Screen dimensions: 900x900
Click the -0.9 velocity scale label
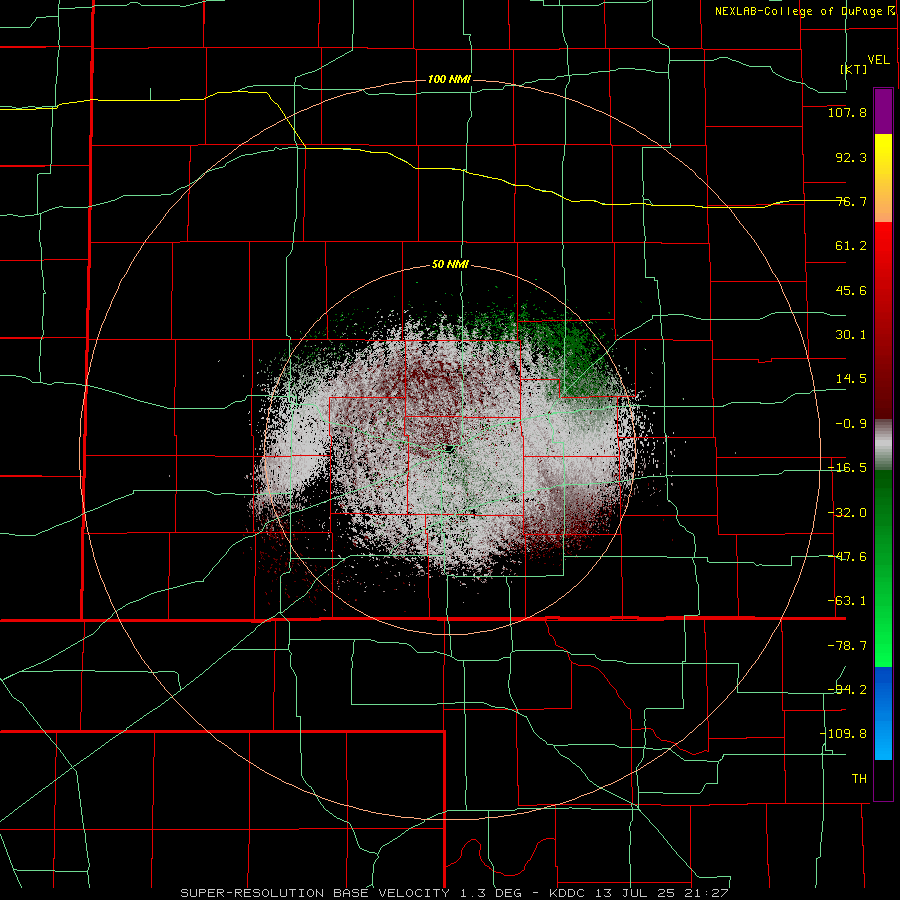(x=851, y=424)
